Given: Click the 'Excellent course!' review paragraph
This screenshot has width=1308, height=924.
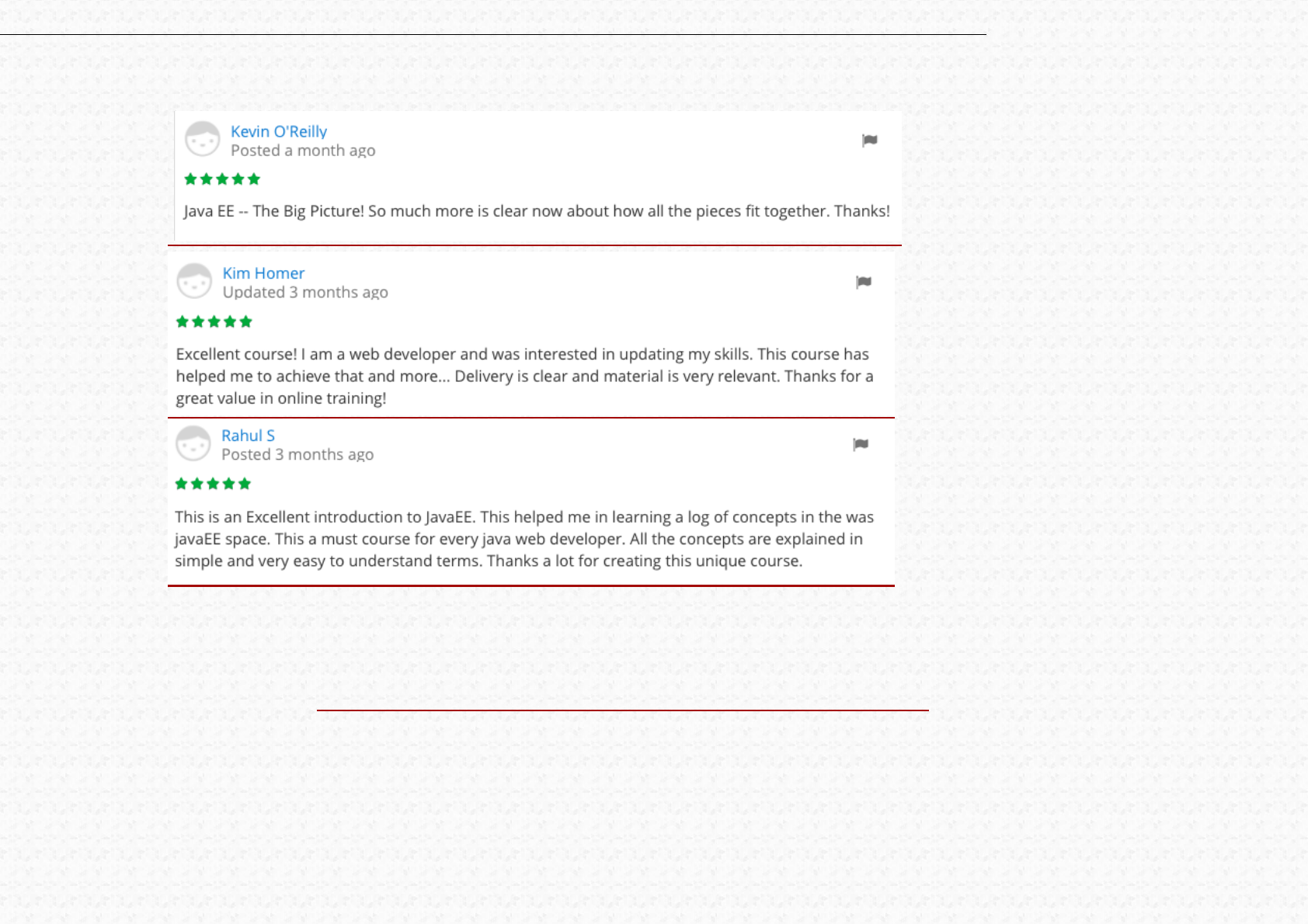Looking at the screenshot, I should pyautogui.click(x=524, y=376).
